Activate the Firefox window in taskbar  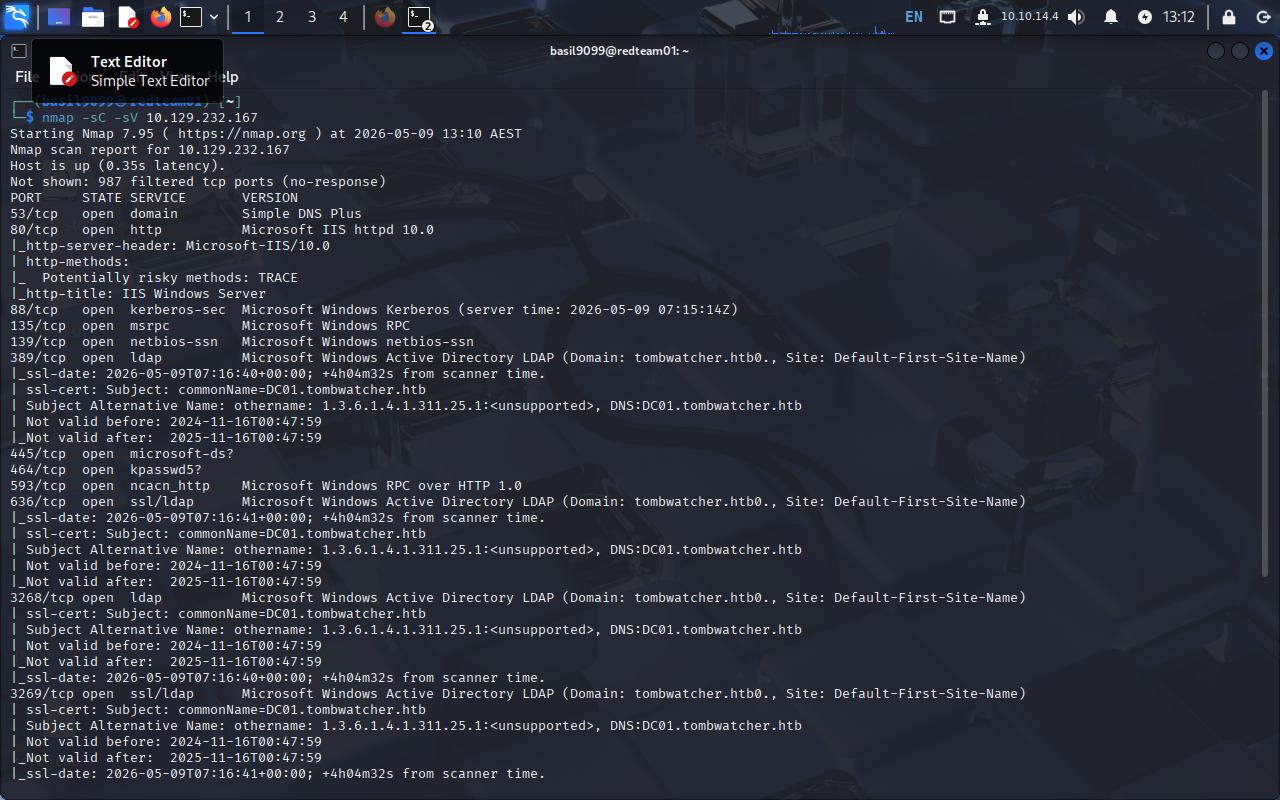point(384,17)
